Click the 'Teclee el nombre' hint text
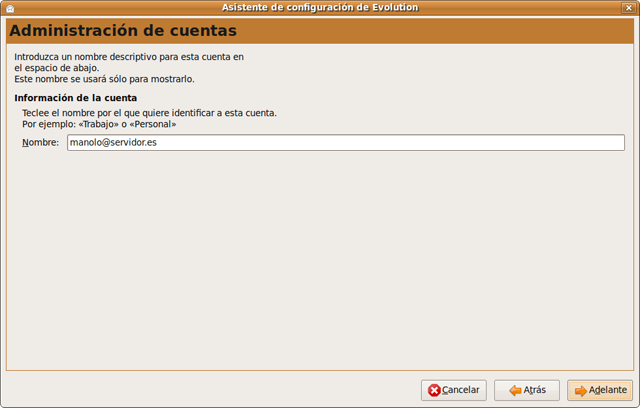 149,113
